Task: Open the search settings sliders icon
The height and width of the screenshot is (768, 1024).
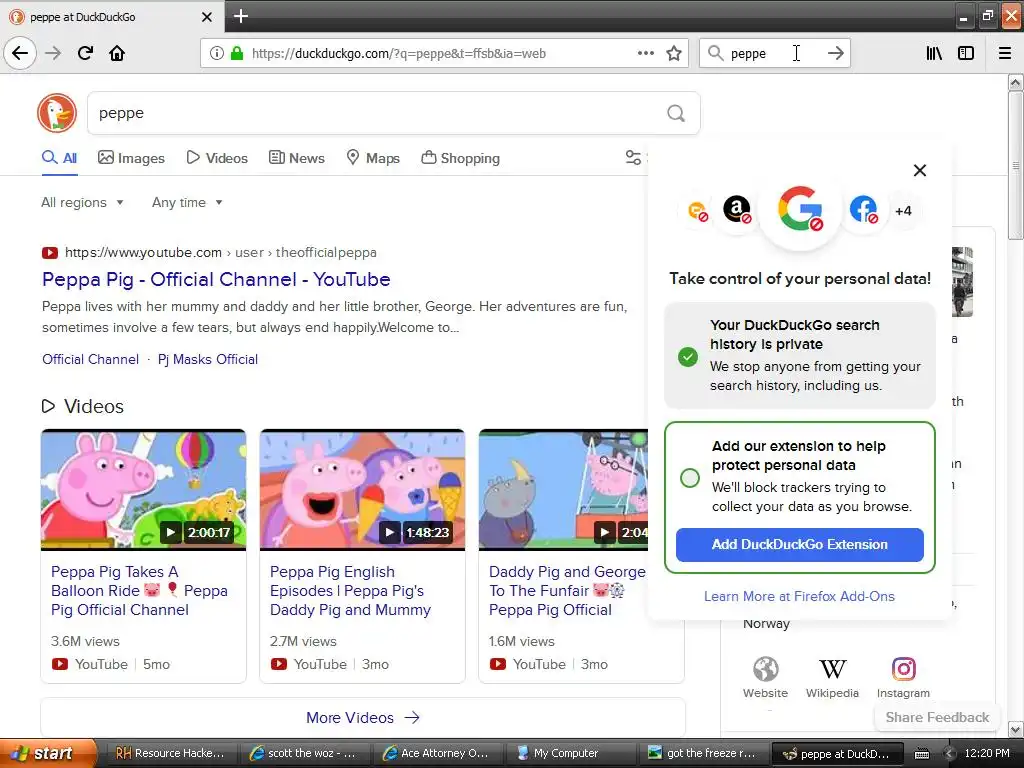Action: pyautogui.click(x=633, y=157)
